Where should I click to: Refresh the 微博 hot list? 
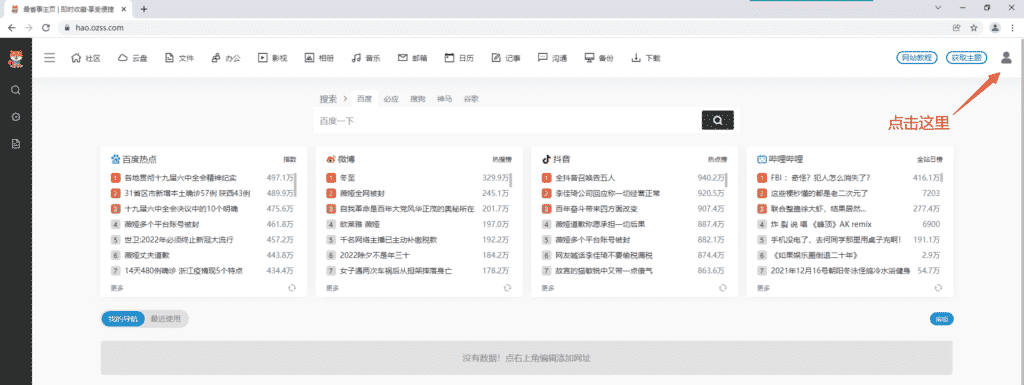[507, 287]
